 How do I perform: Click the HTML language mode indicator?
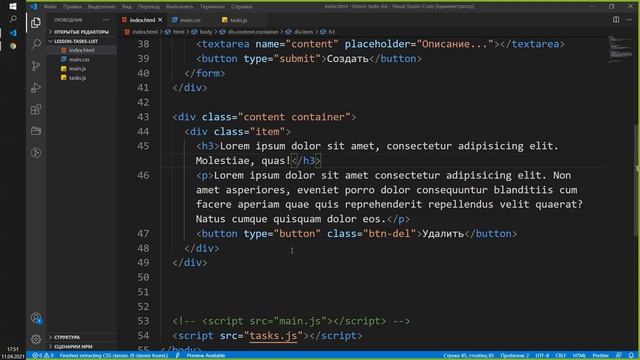(x=579, y=356)
